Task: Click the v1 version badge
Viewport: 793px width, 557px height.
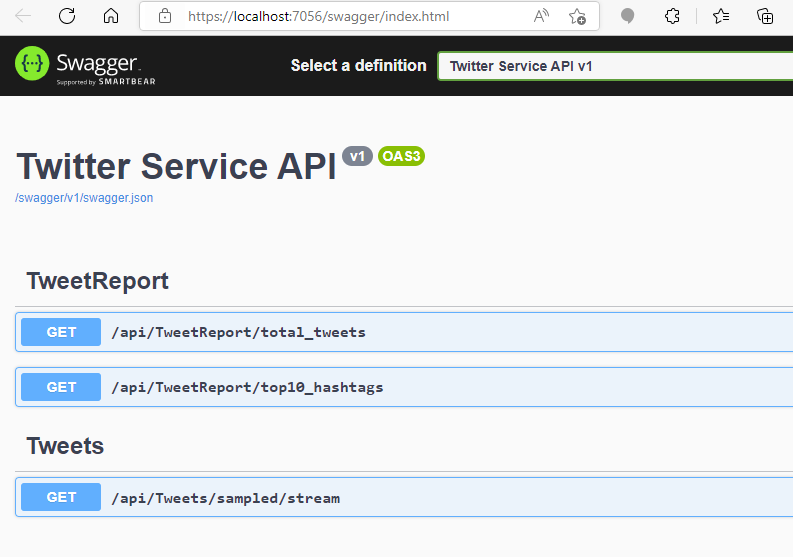Action: pyautogui.click(x=357, y=156)
